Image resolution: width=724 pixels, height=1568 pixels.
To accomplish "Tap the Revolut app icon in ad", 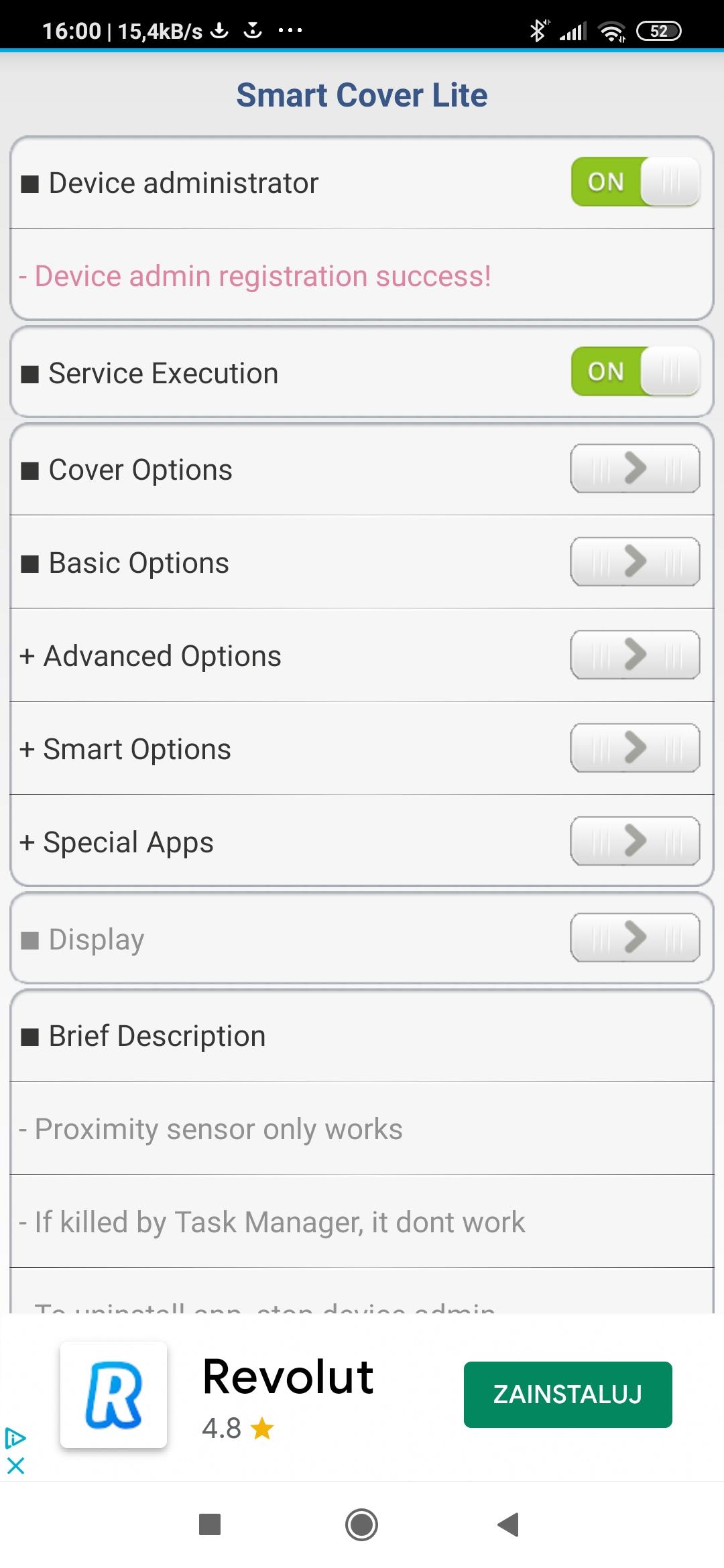I will (x=113, y=1394).
